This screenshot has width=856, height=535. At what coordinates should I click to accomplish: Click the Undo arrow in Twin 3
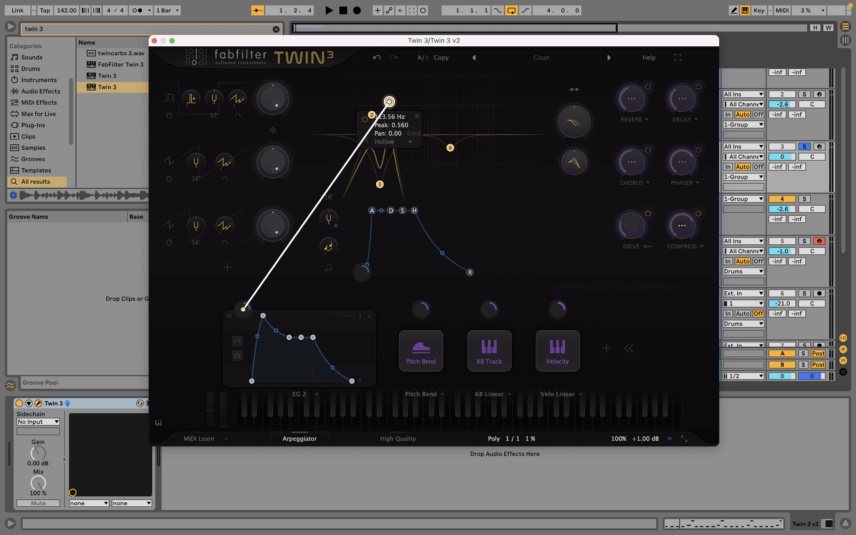pyautogui.click(x=377, y=57)
